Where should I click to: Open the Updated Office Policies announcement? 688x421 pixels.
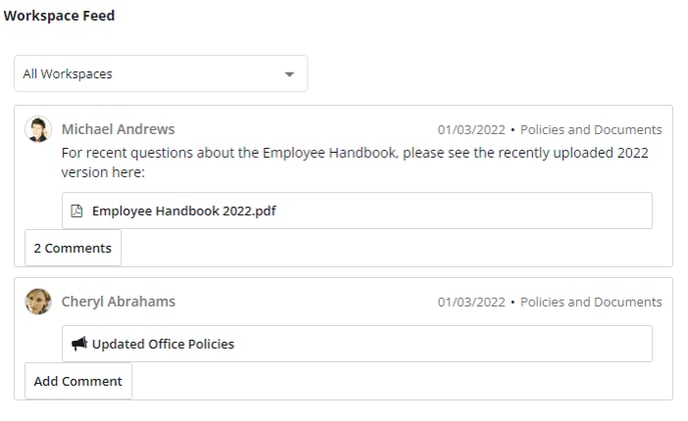click(163, 344)
